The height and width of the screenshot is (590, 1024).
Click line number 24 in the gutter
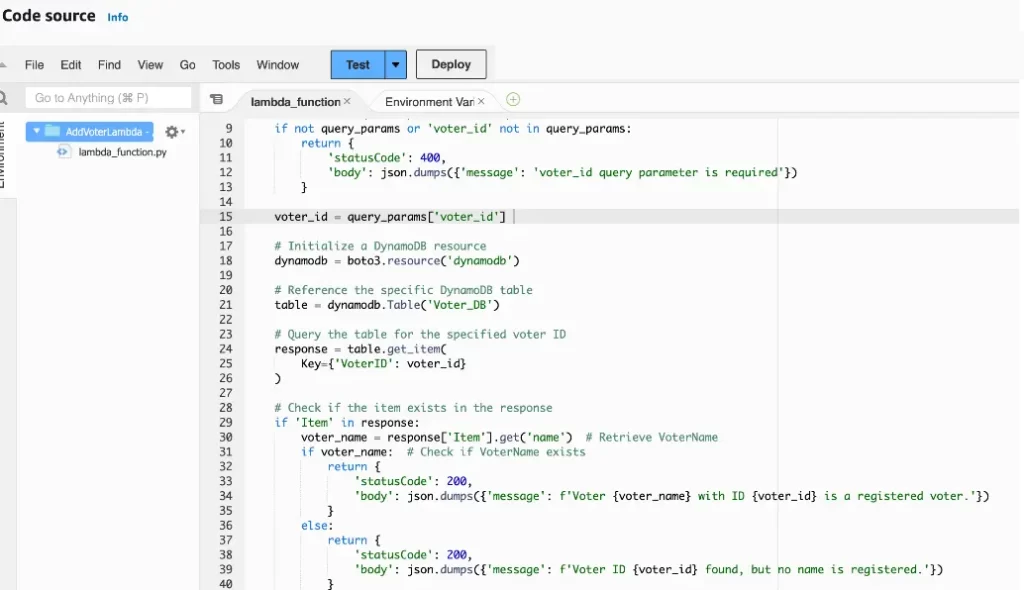[x=226, y=348]
